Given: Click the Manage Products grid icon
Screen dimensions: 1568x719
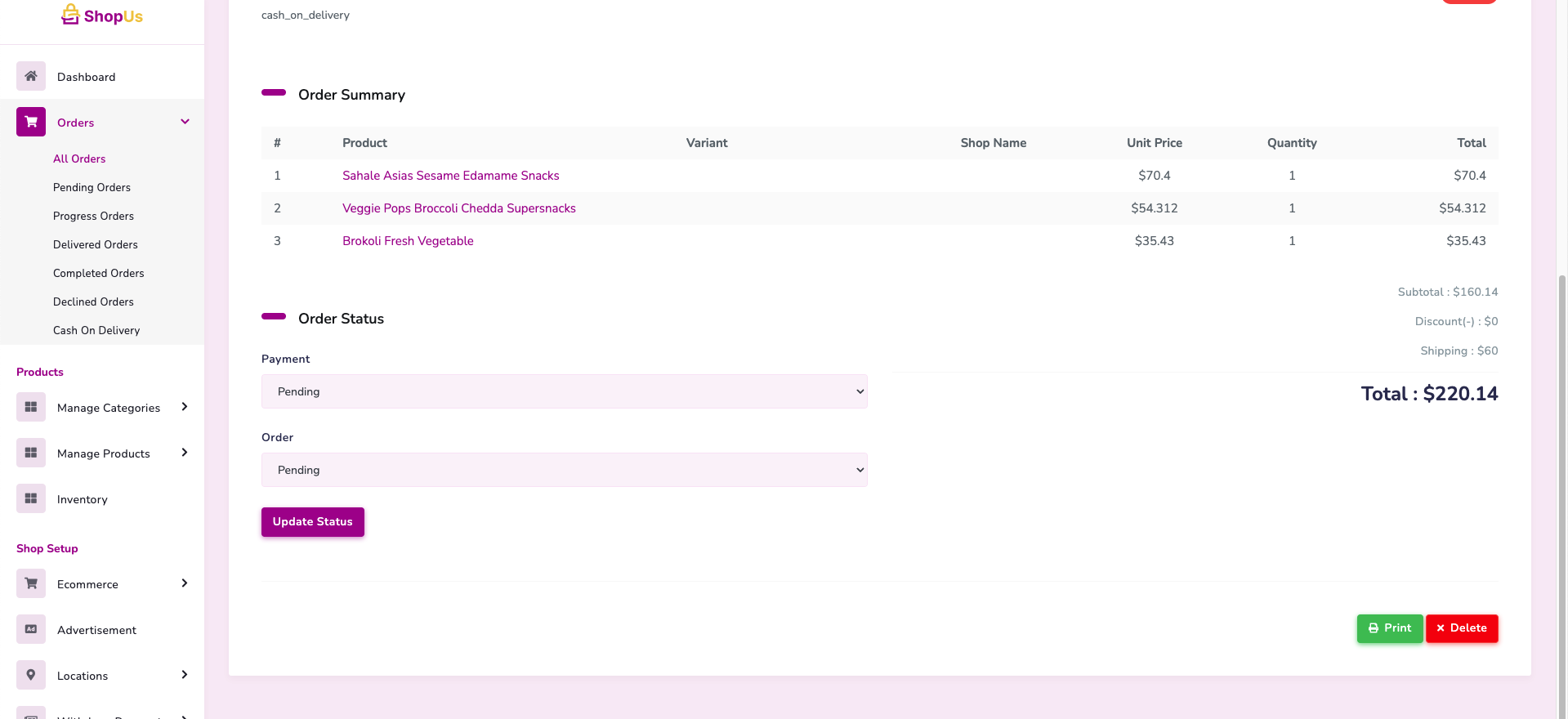Looking at the screenshot, I should pos(31,453).
